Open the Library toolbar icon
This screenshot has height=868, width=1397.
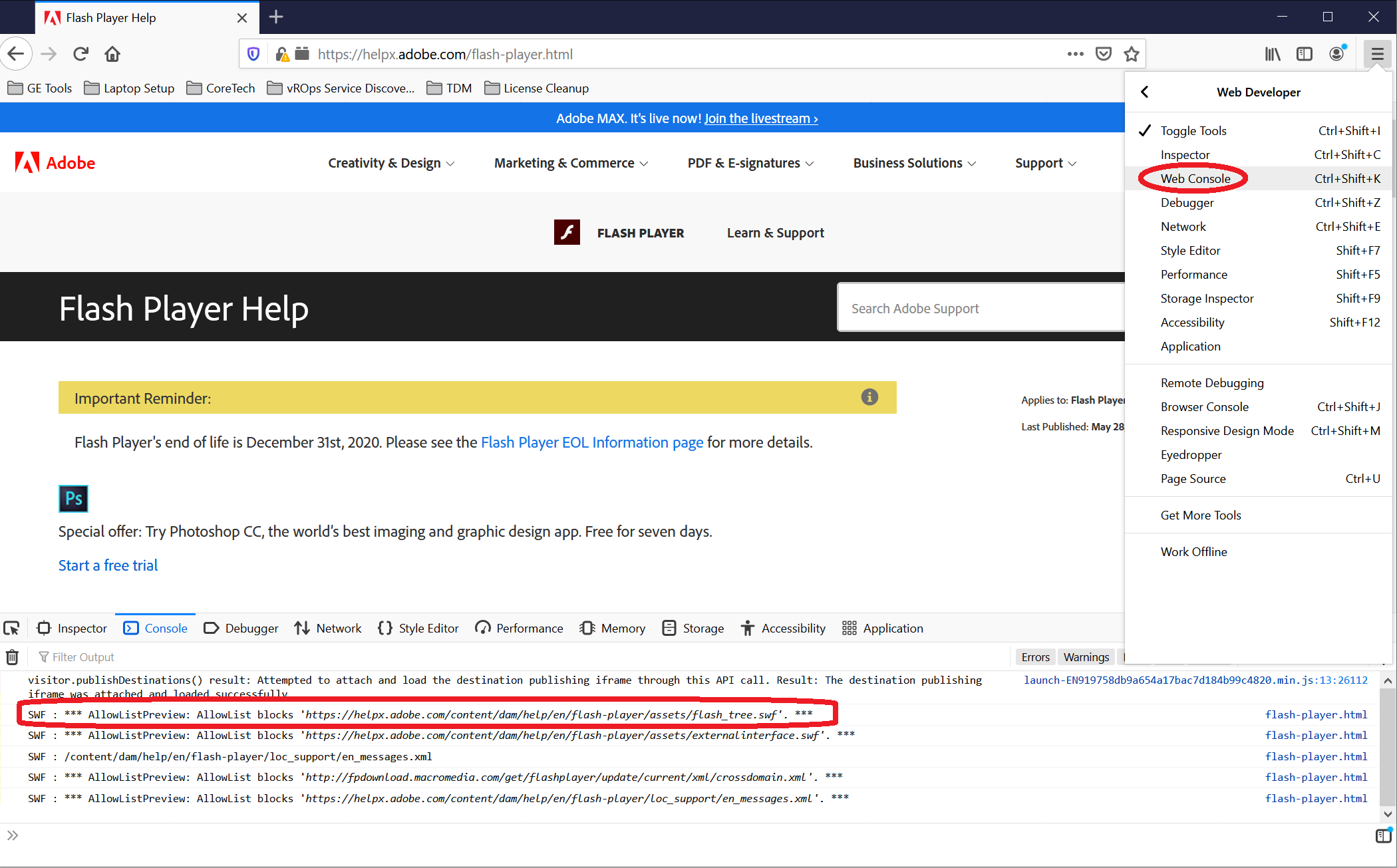click(x=1272, y=54)
